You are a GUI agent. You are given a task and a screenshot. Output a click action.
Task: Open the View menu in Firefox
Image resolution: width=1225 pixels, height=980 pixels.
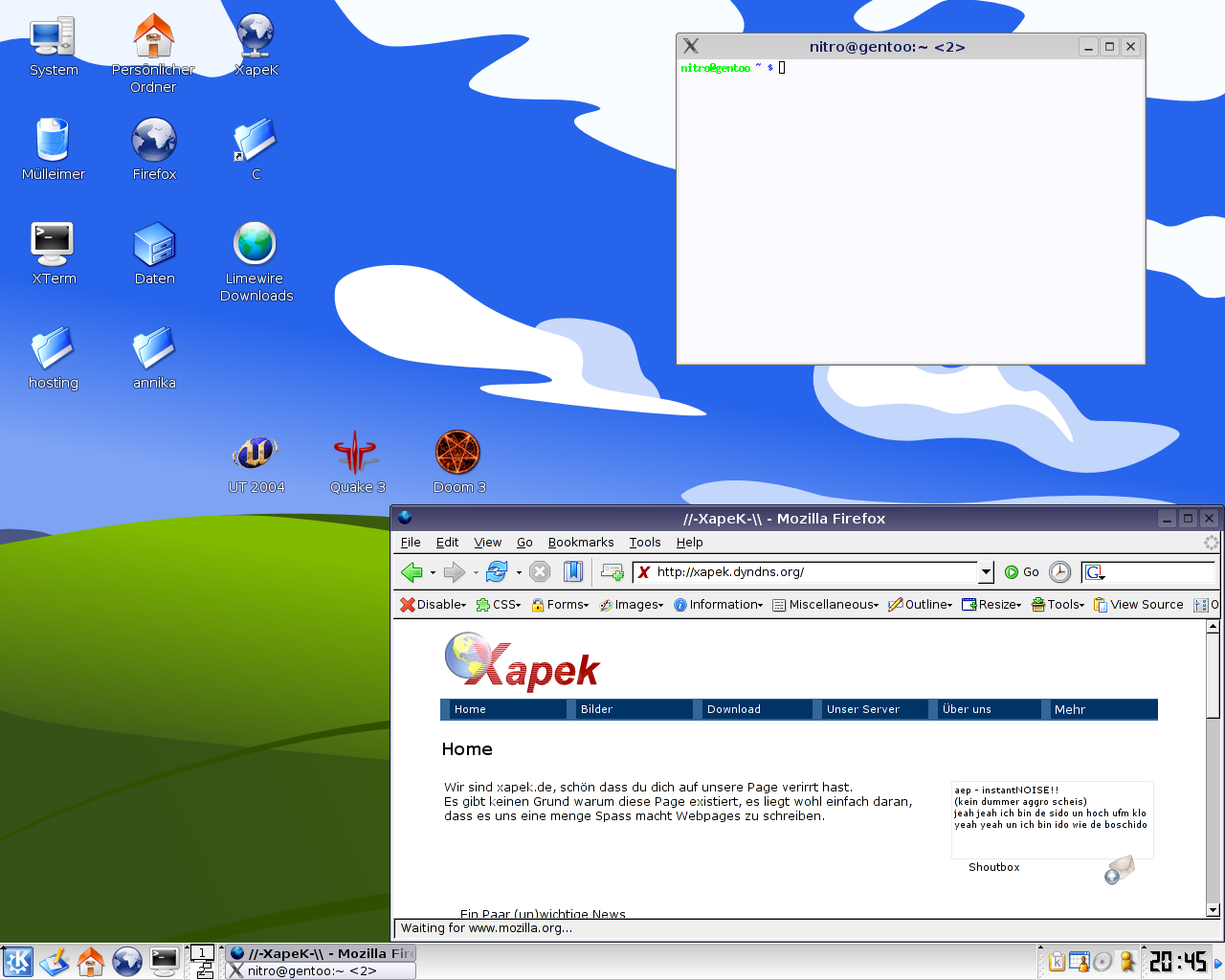(488, 543)
